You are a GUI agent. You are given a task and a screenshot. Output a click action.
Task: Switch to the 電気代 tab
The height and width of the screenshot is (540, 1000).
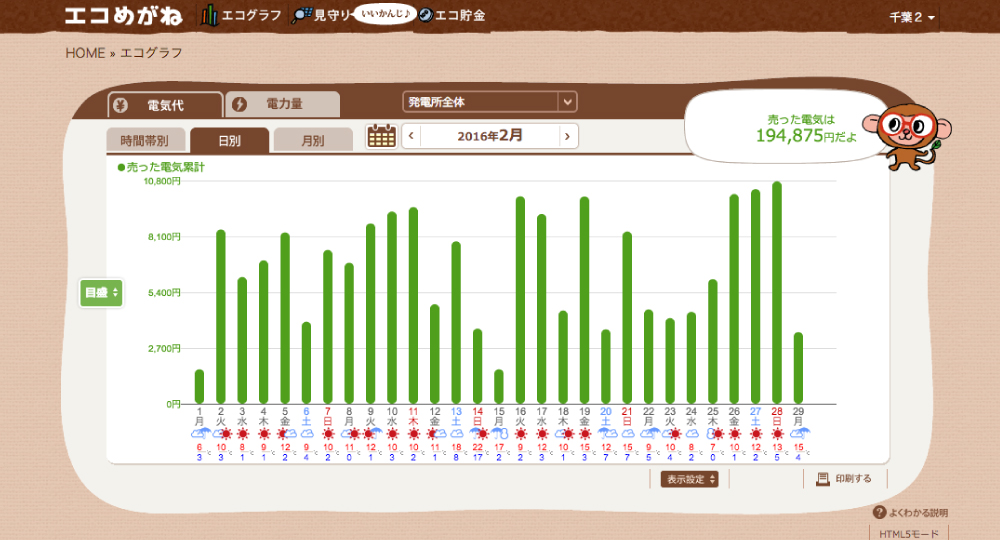coord(166,105)
